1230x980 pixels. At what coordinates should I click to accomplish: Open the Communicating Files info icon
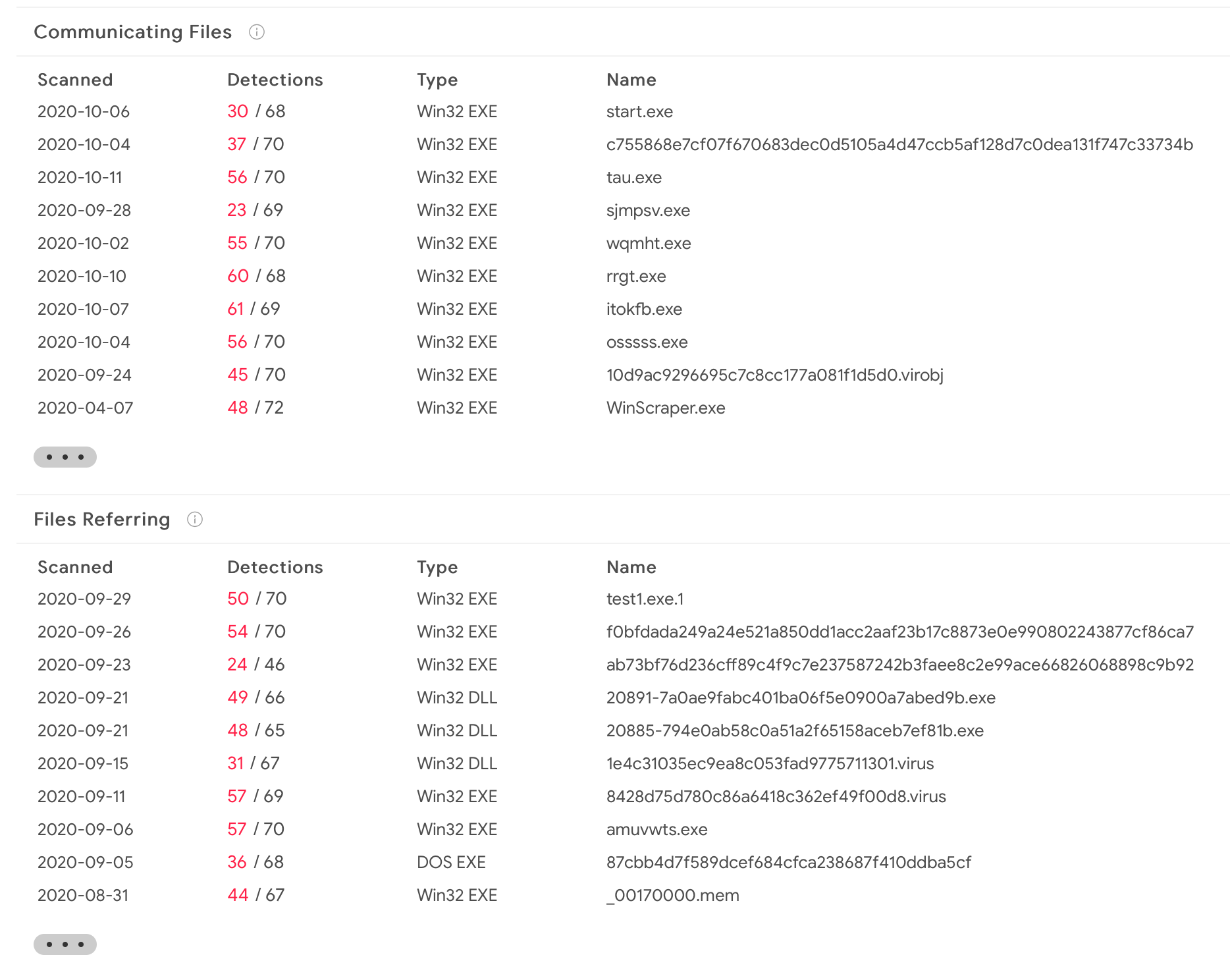pos(257,32)
